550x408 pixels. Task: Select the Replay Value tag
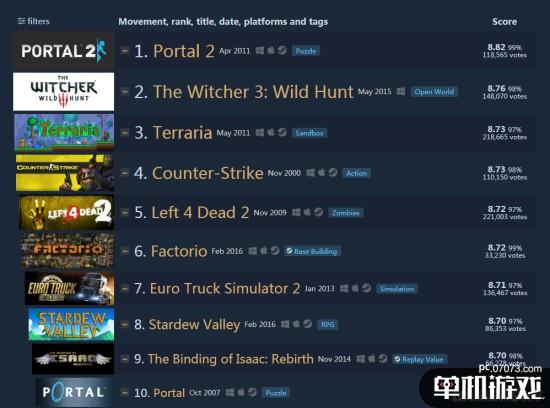[420, 359]
